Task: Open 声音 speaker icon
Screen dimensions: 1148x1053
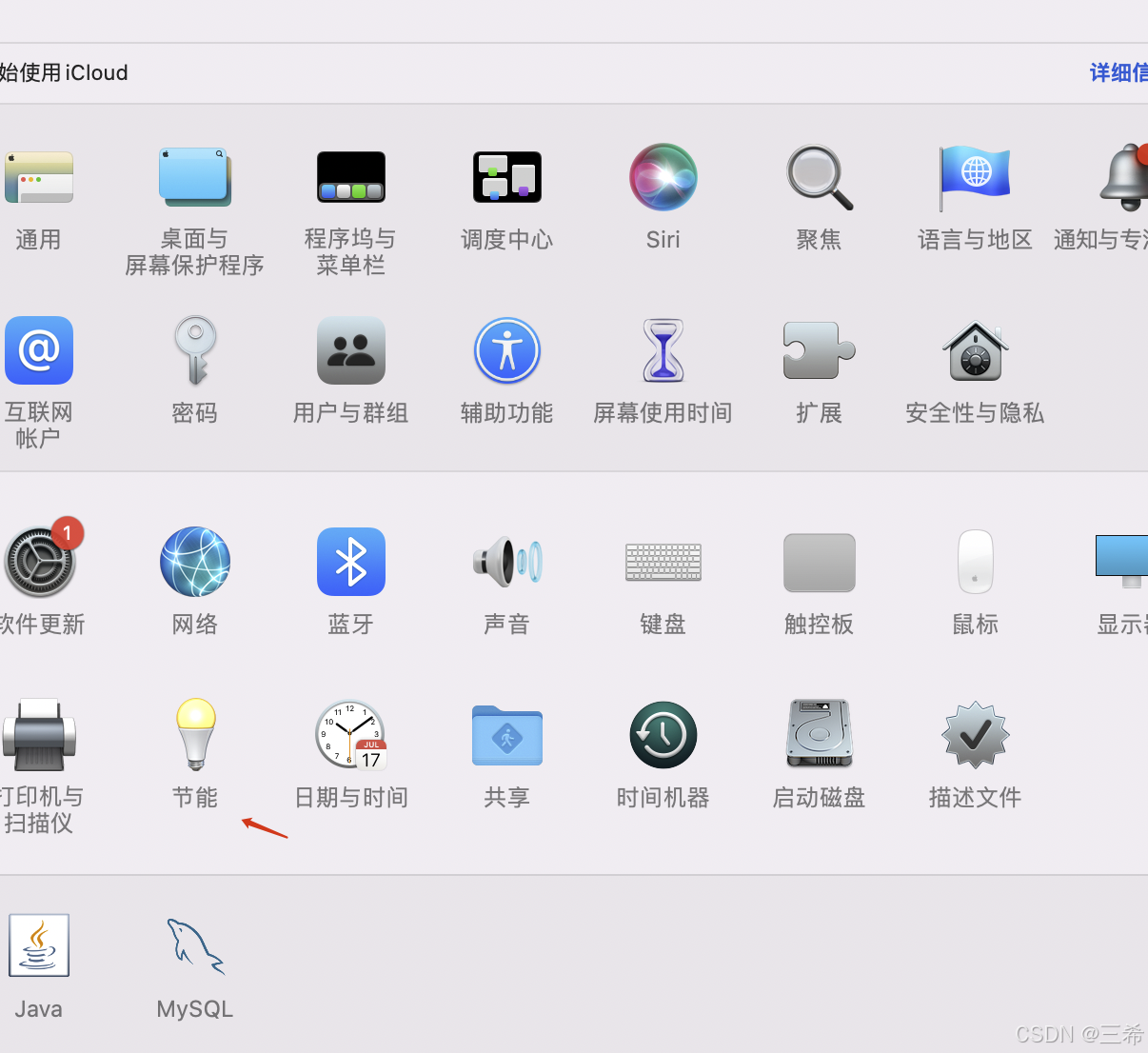Action: pos(507,562)
